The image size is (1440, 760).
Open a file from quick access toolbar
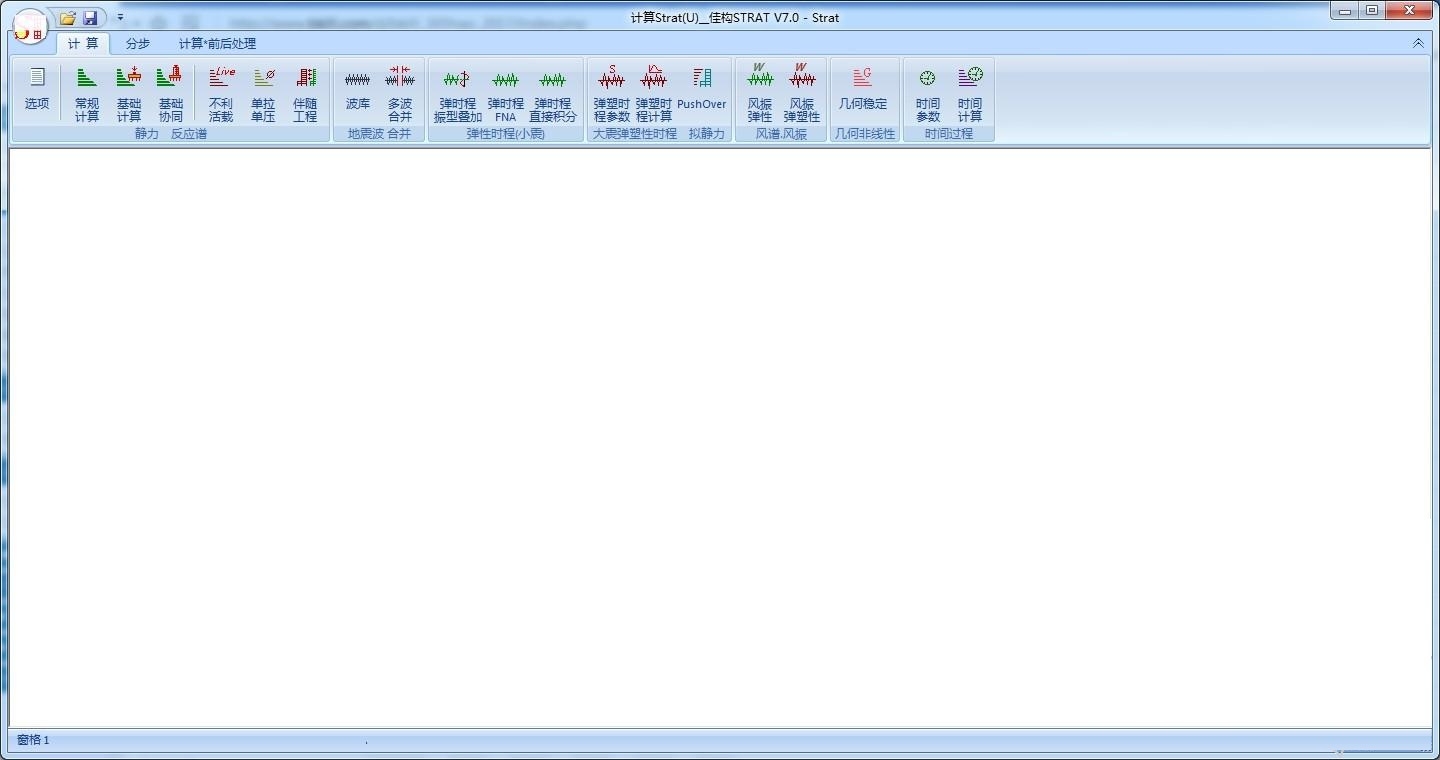67,18
